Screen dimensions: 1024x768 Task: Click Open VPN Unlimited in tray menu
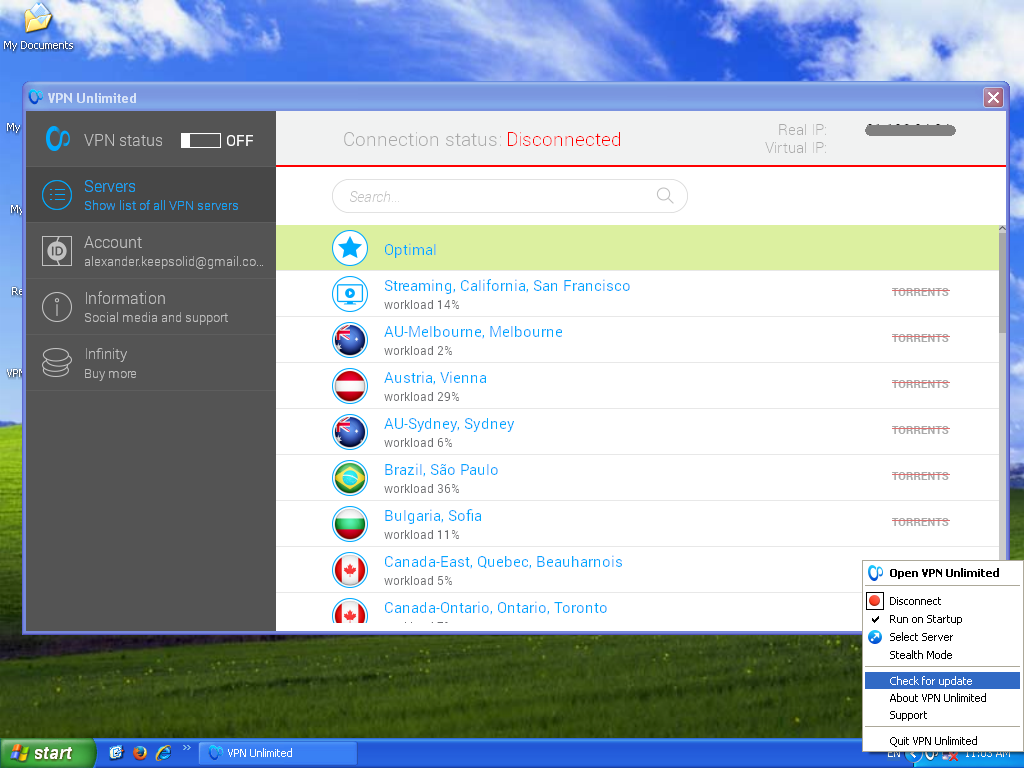pos(942,573)
